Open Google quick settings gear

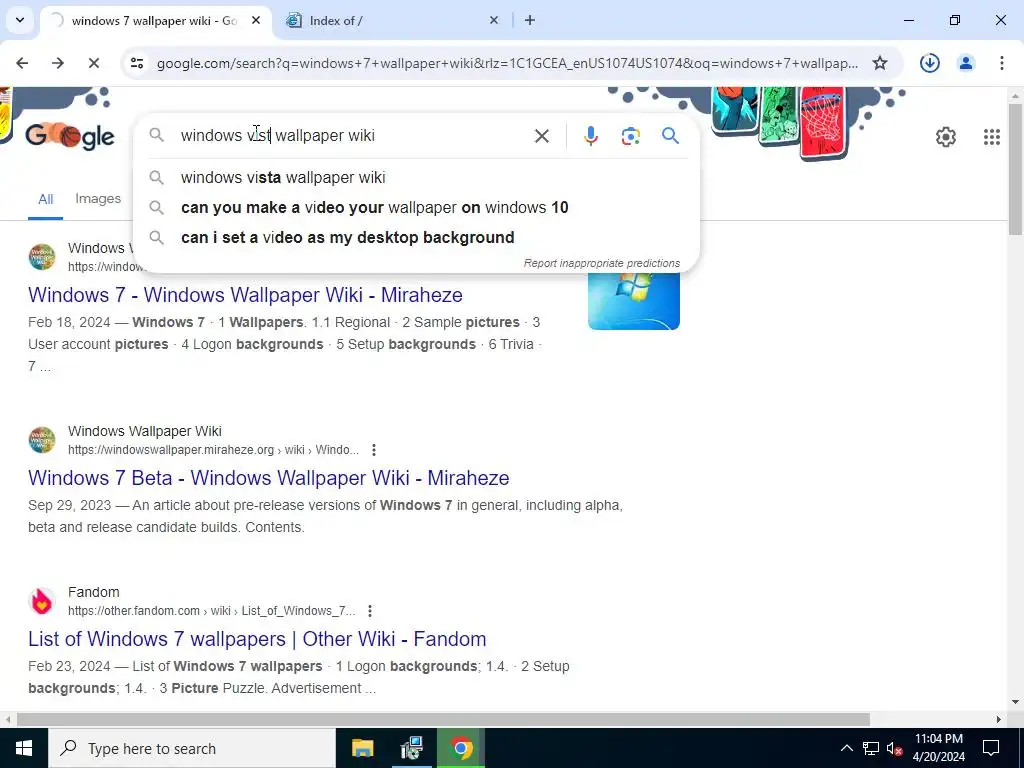tap(946, 136)
